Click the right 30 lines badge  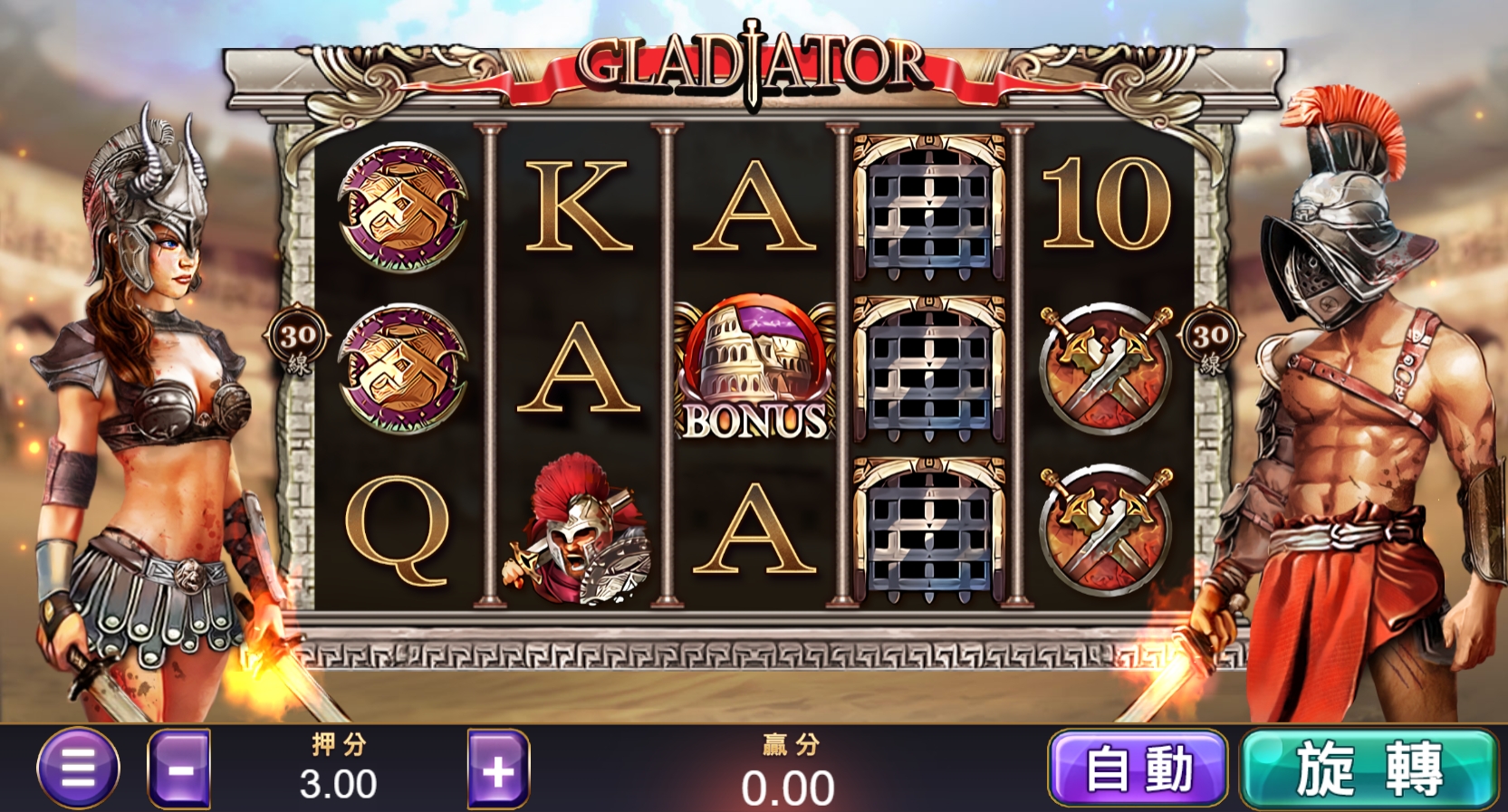click(x=1211, y=344)
